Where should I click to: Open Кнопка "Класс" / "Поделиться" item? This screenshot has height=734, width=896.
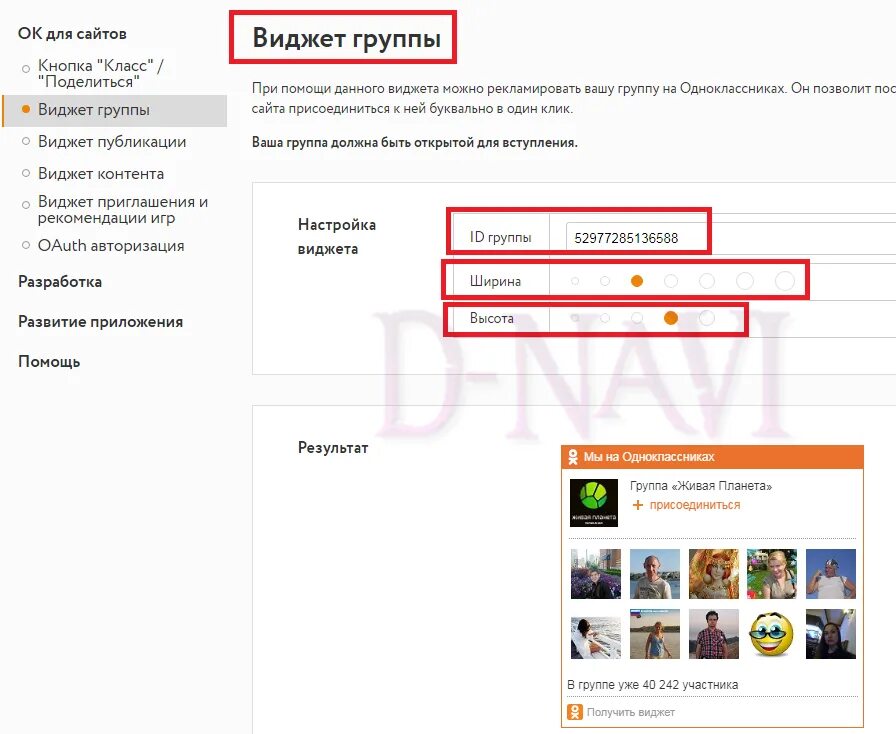tap(101, 74)
